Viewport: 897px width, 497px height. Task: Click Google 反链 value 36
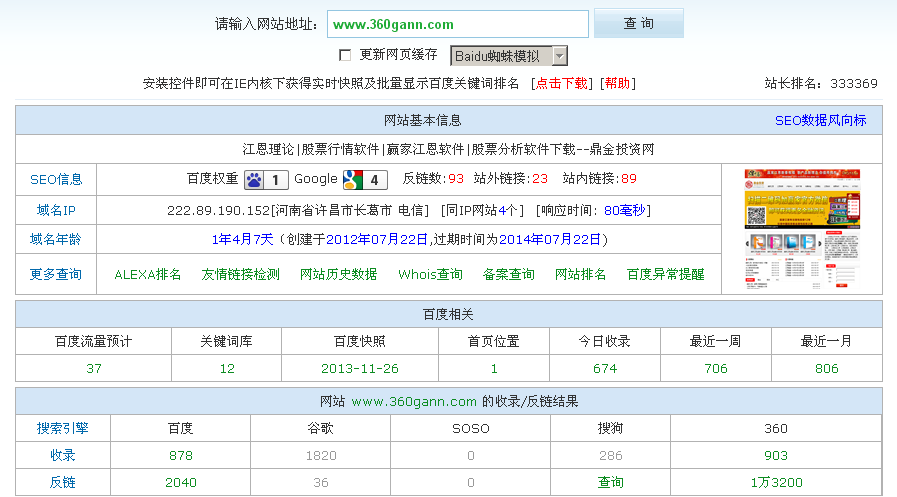[321, 483]
